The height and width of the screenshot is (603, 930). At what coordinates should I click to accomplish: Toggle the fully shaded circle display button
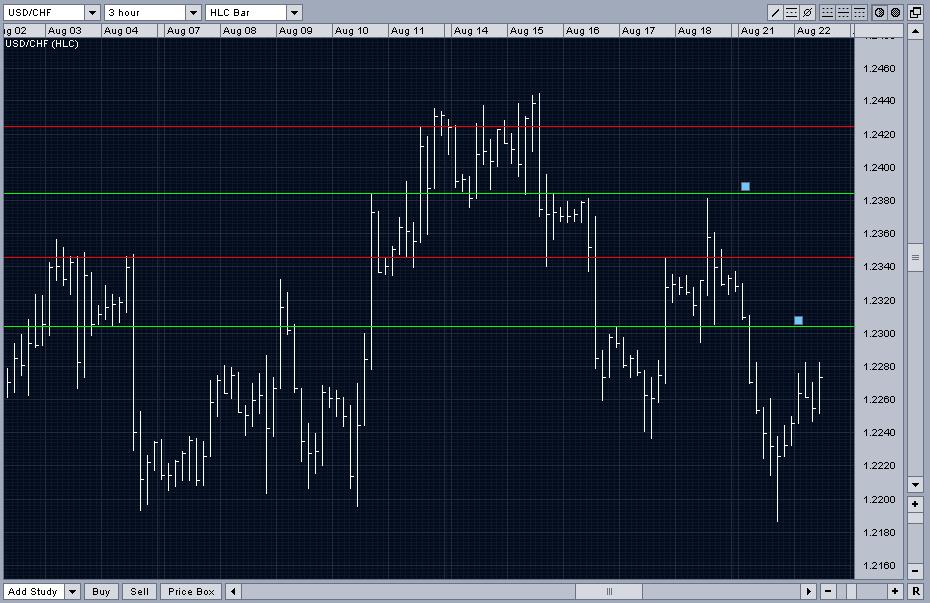point(896,12)
